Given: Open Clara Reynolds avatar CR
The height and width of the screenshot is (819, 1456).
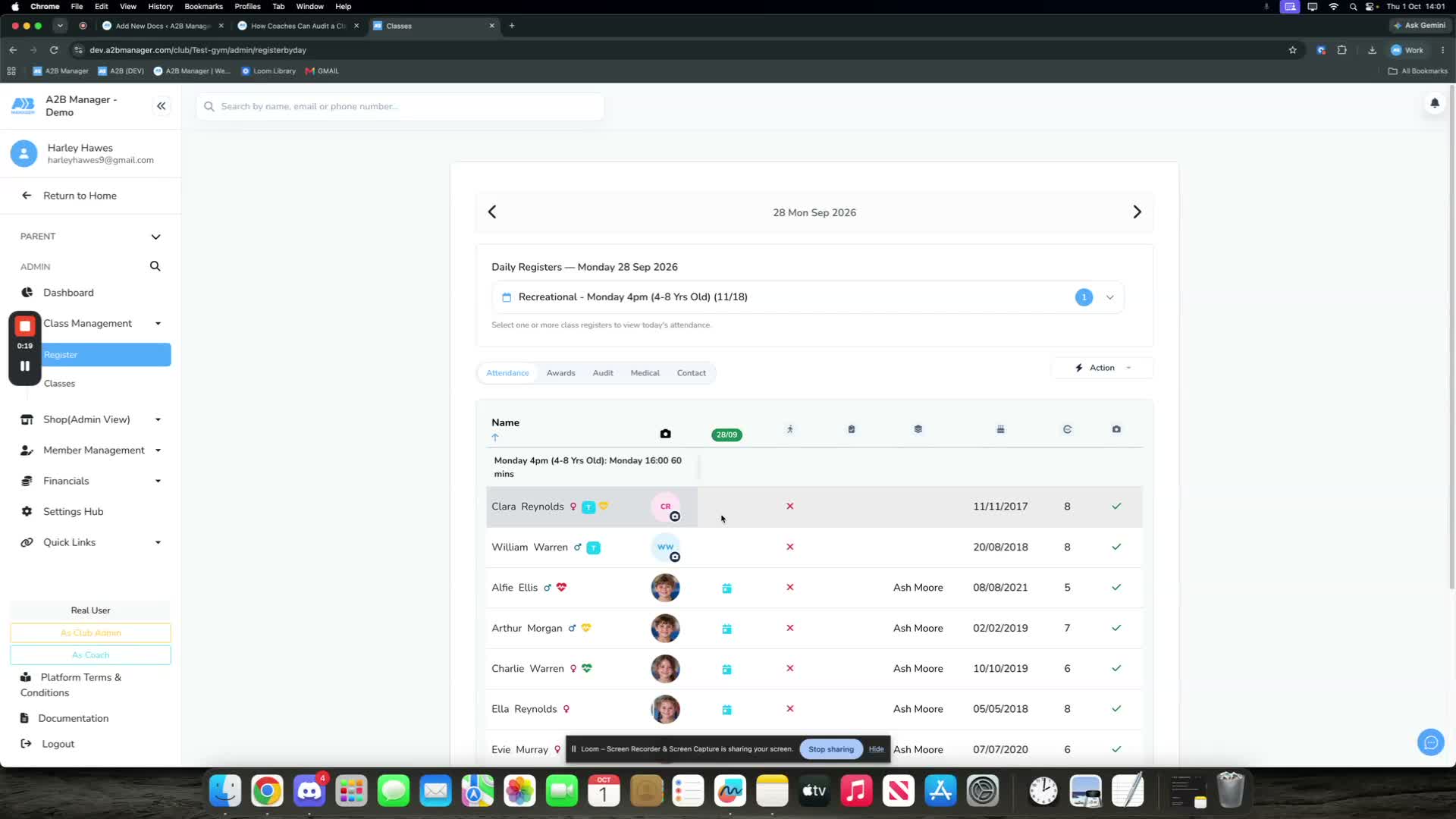Looking at the screenshot, I should click(x=665, y=507).
